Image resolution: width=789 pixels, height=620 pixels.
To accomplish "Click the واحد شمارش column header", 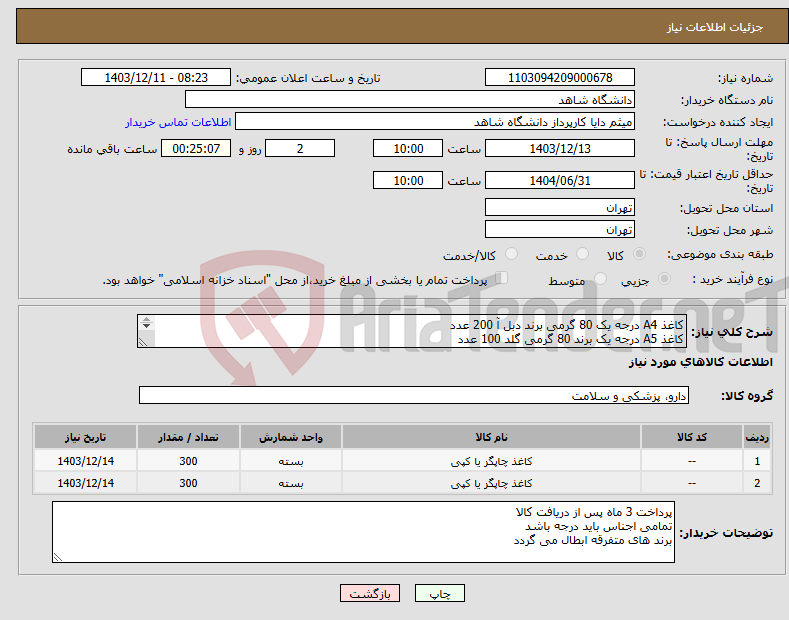I will coord(291,437).
